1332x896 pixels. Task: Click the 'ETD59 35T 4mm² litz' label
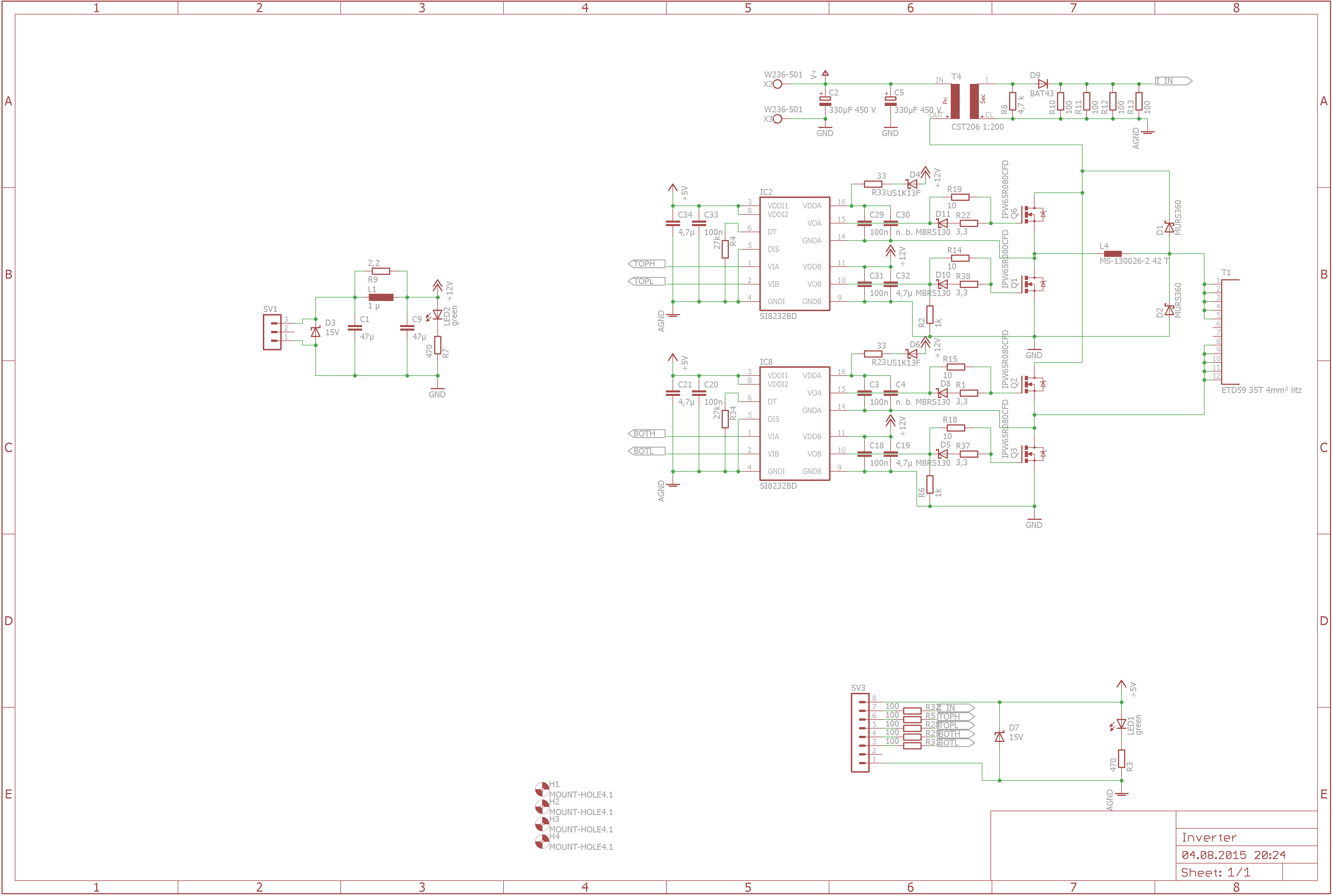coord(1262,390)
